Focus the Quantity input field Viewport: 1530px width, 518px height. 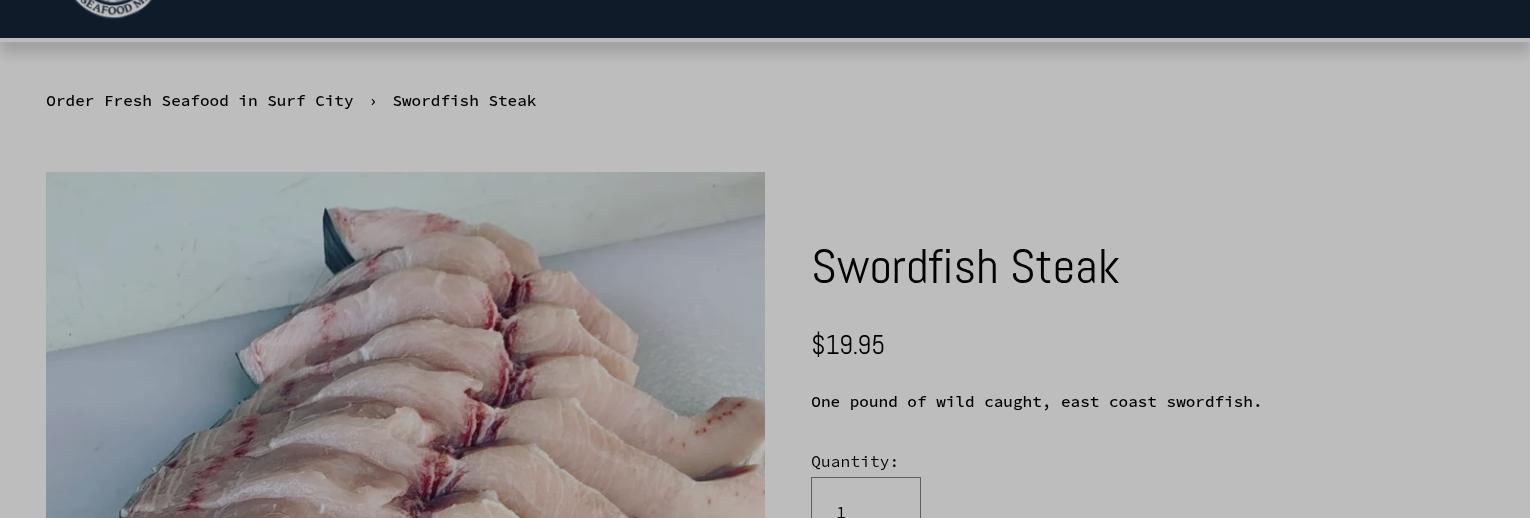tap(866, 498)
